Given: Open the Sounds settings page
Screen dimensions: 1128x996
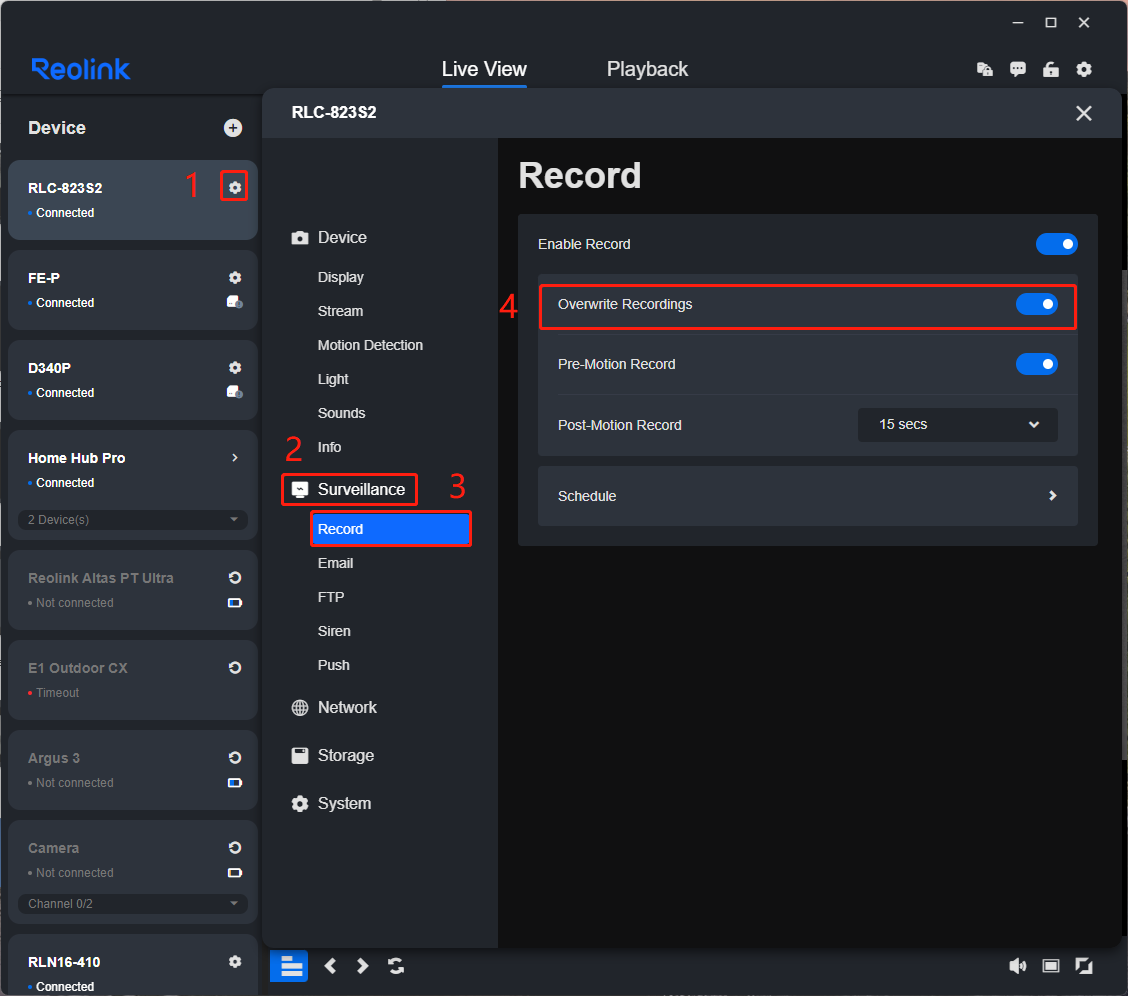Looking at the screenshot, I should [341, 413].
